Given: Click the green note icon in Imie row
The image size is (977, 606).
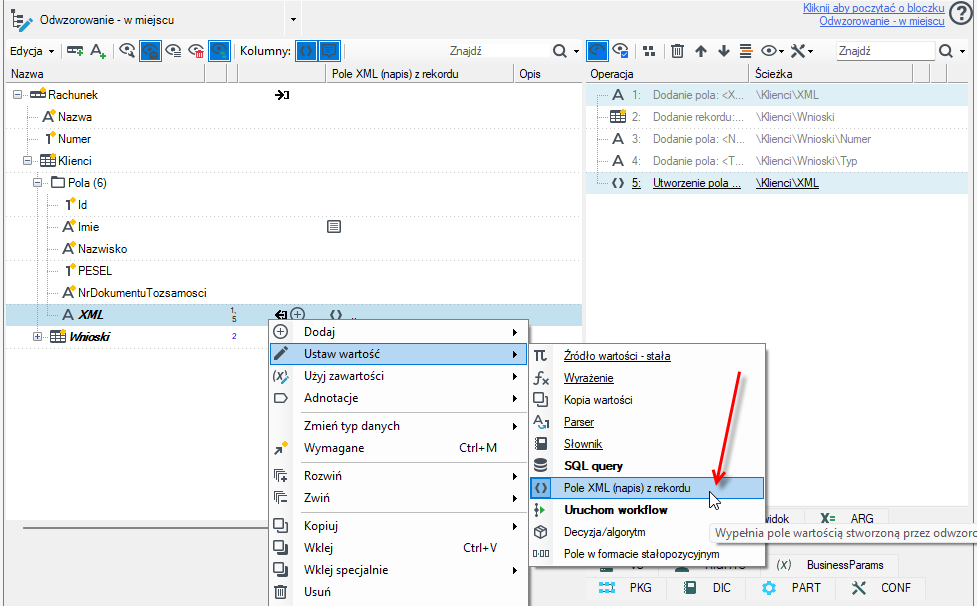Looking at the screenshot, I should 334,227.
